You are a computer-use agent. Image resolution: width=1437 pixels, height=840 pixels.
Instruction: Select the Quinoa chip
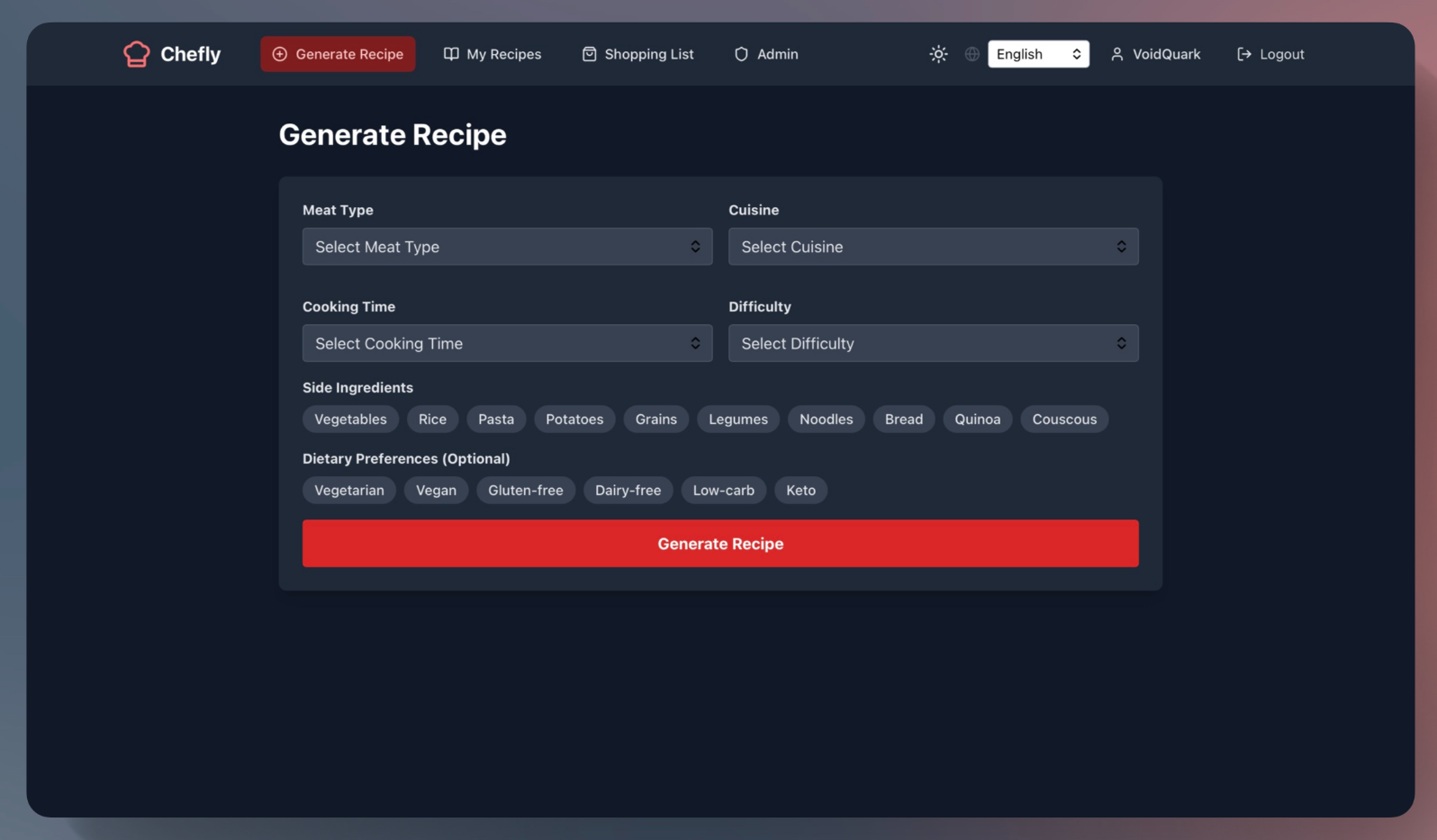point(978,419)
